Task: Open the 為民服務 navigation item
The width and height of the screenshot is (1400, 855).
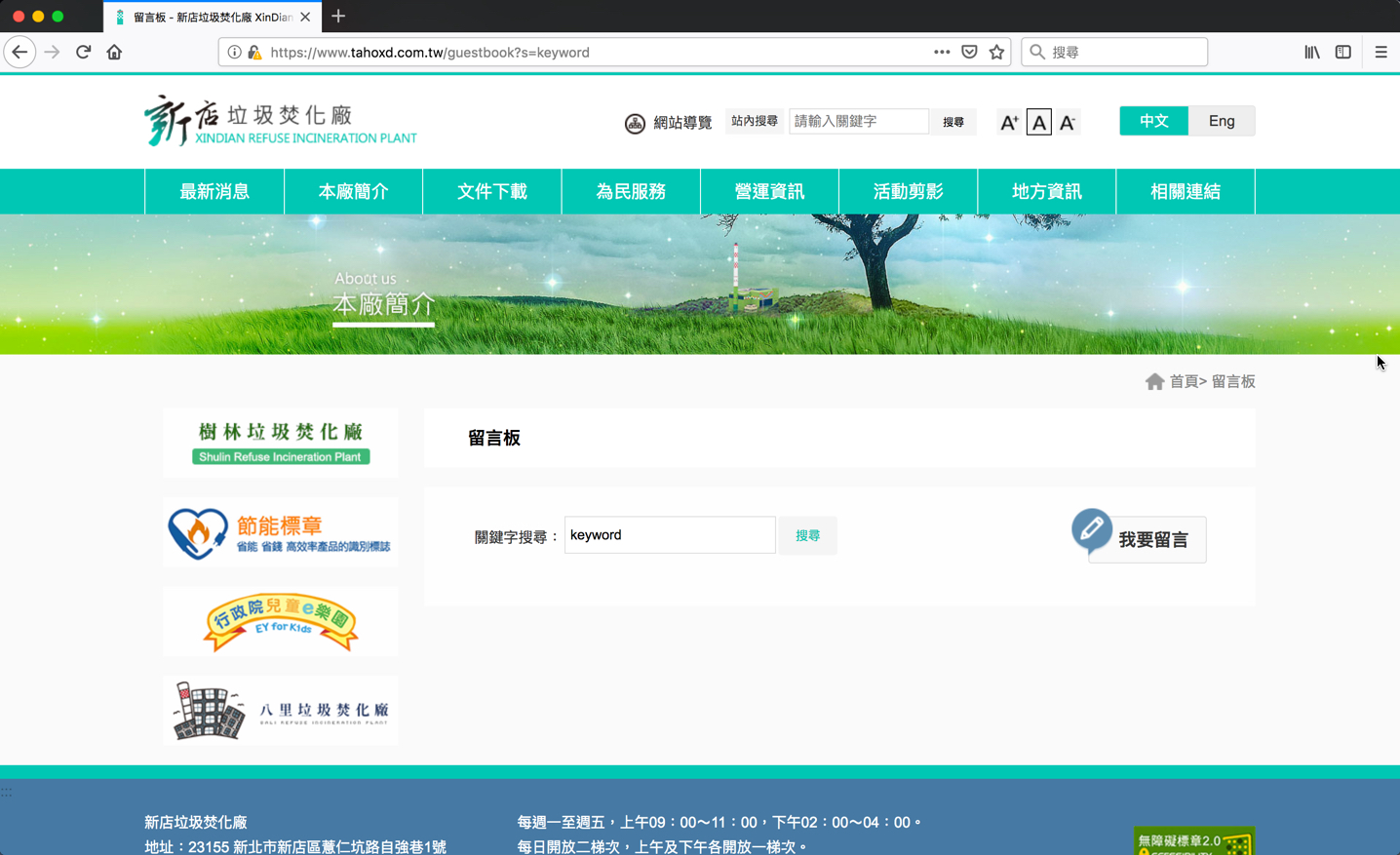Action: coord(631,191)
